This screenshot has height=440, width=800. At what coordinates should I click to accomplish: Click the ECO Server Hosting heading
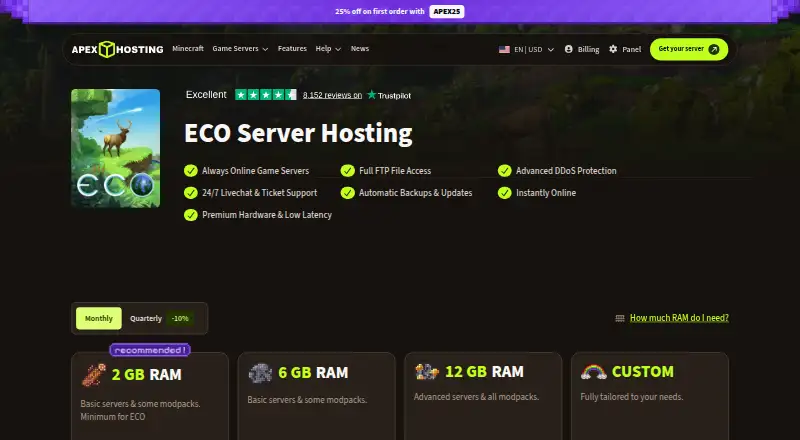click(298, 133)
